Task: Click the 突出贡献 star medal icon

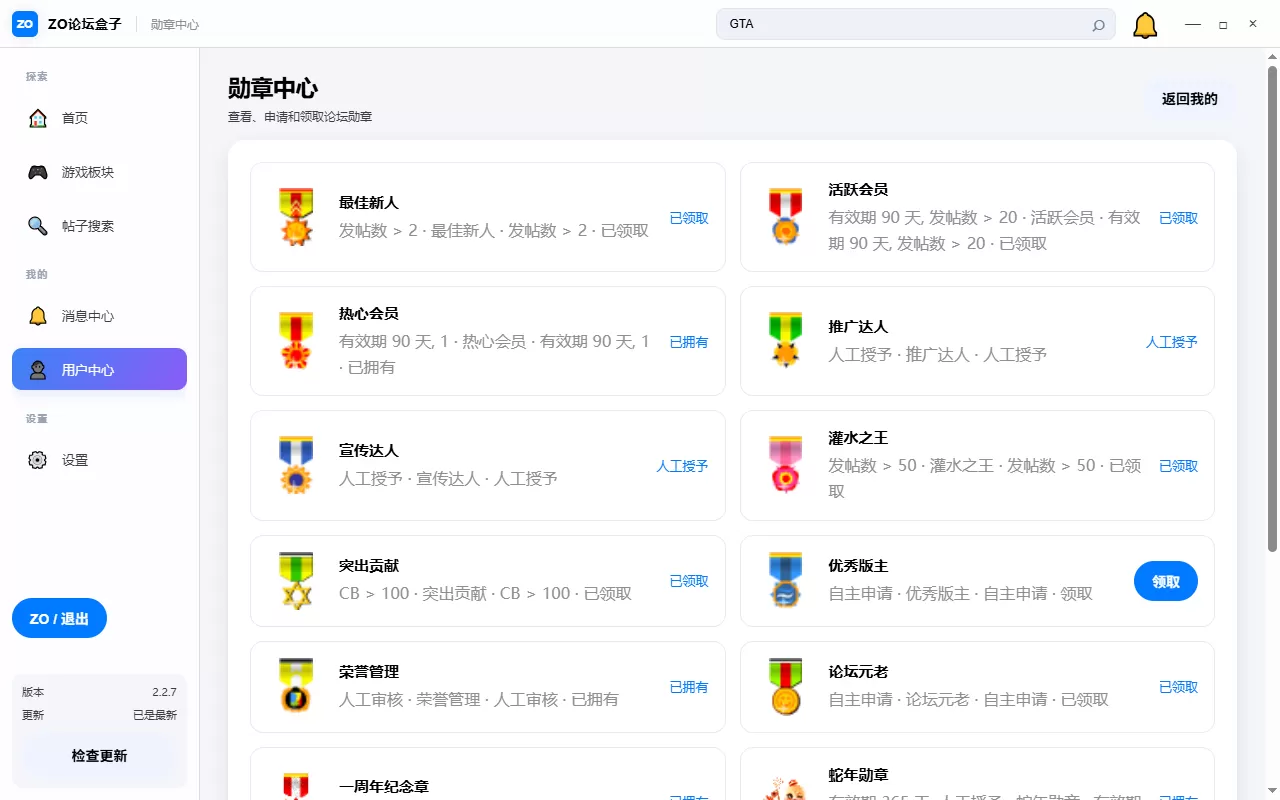Action: click(296, 581)
